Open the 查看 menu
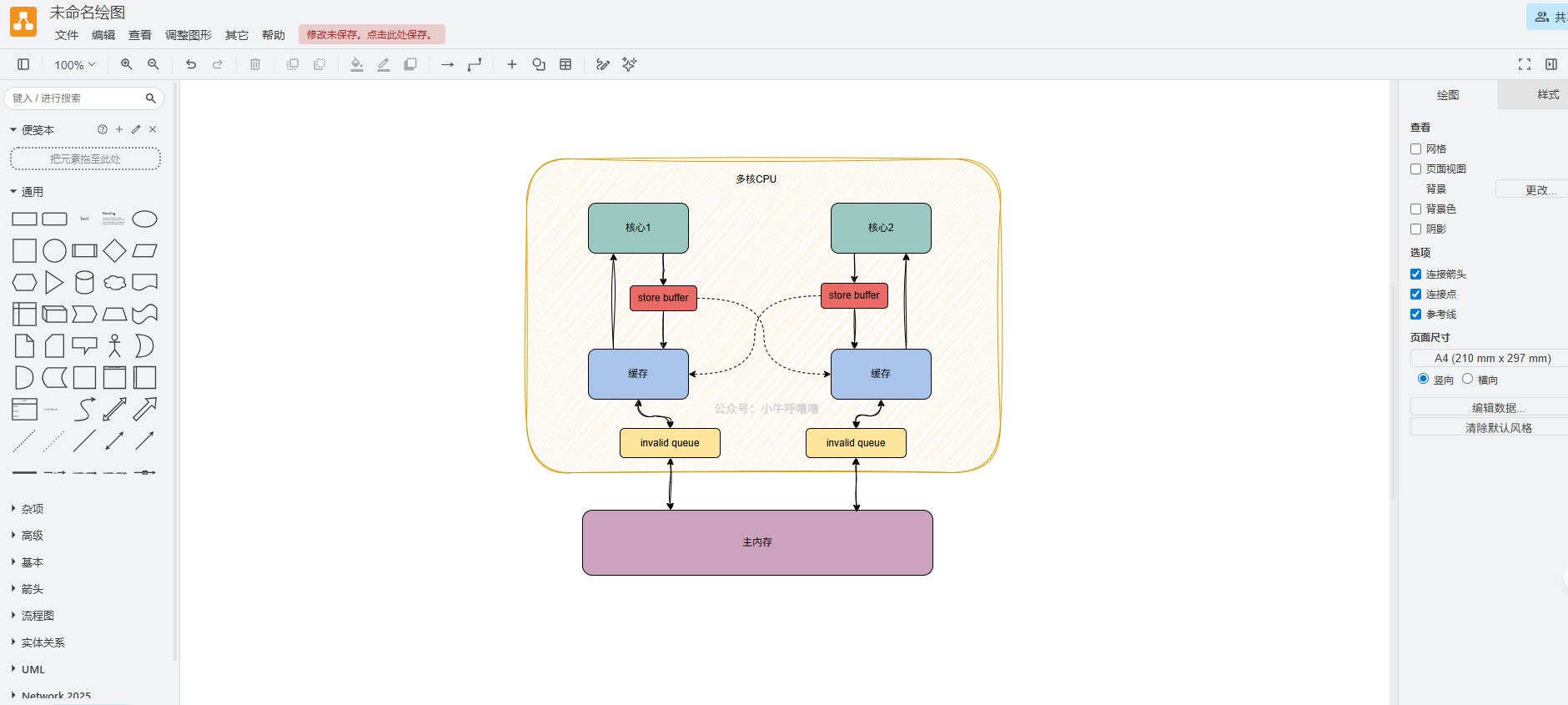This screenshot has width=1568, height=705. (140, 35)
